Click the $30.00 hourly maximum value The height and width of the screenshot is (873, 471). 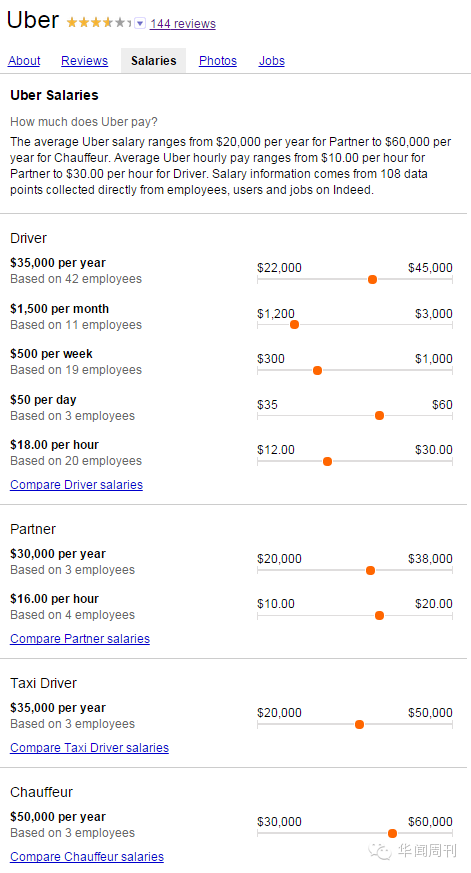click(434, 450)
